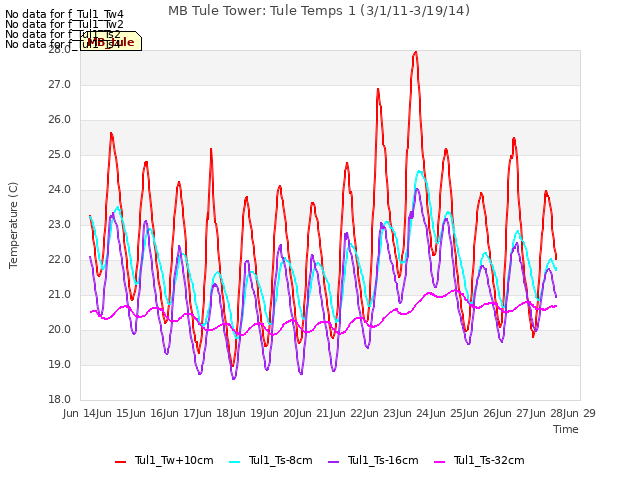The width and height of the screenshot is (640, 480).
Task: Select the Tul1_Ts-32cm legend label
Action: [x=489, y=460]
